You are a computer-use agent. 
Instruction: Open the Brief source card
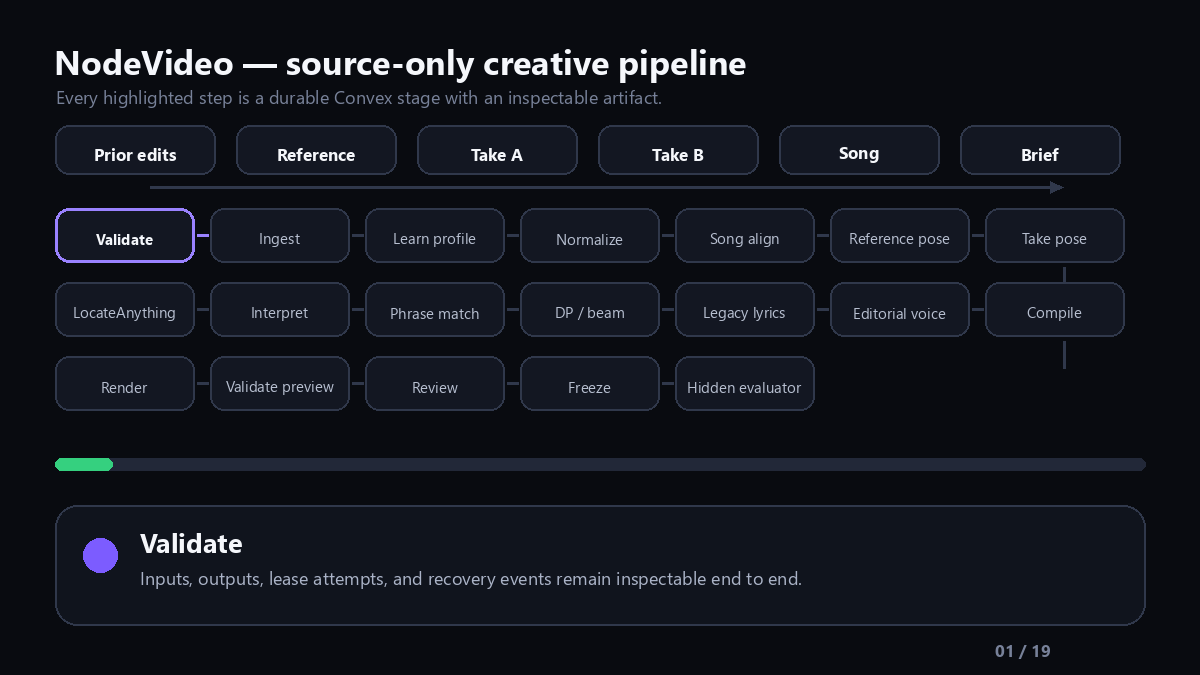click(1040, 150)
